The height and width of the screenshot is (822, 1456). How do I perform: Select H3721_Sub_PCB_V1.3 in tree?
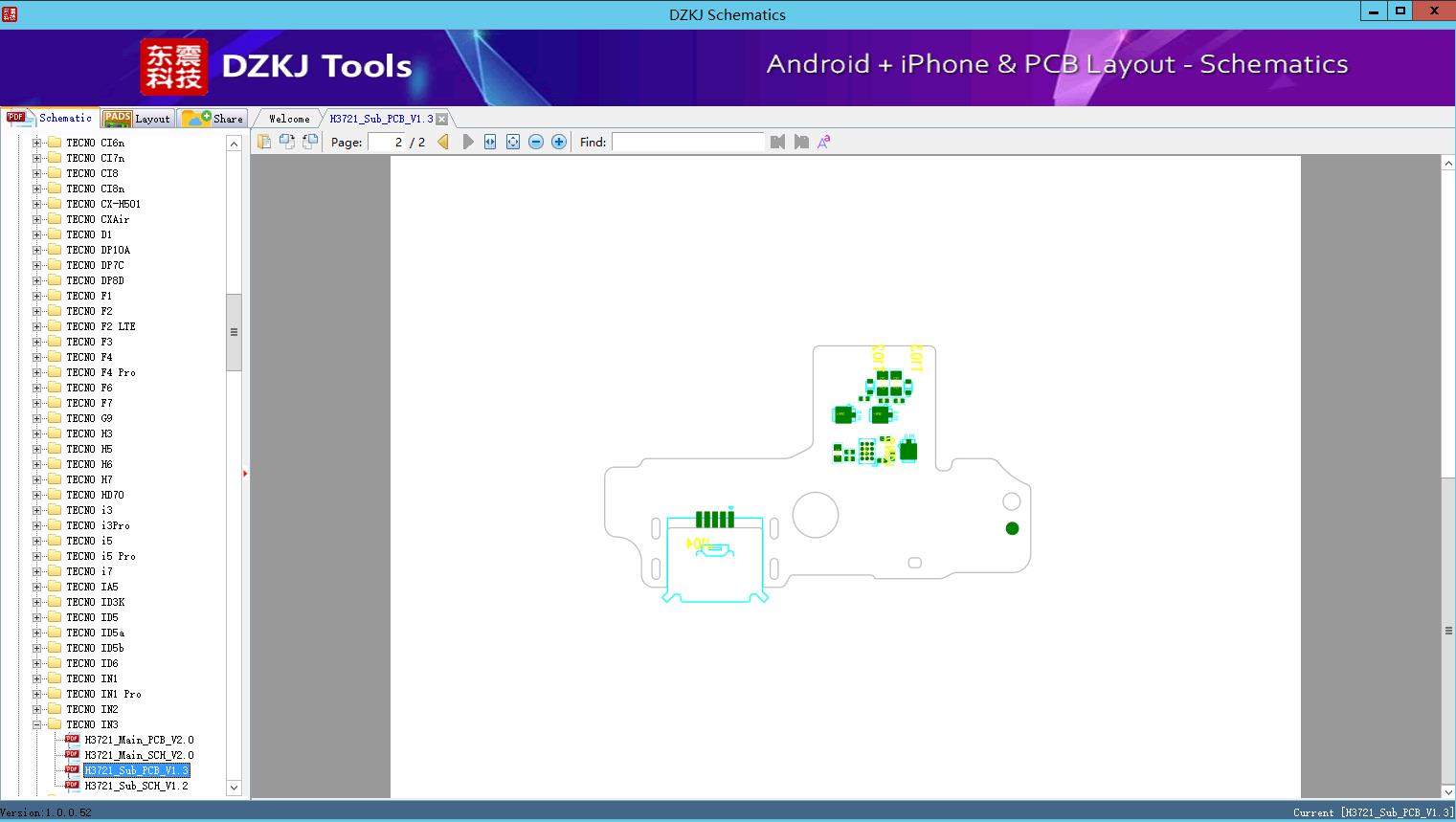136,770
